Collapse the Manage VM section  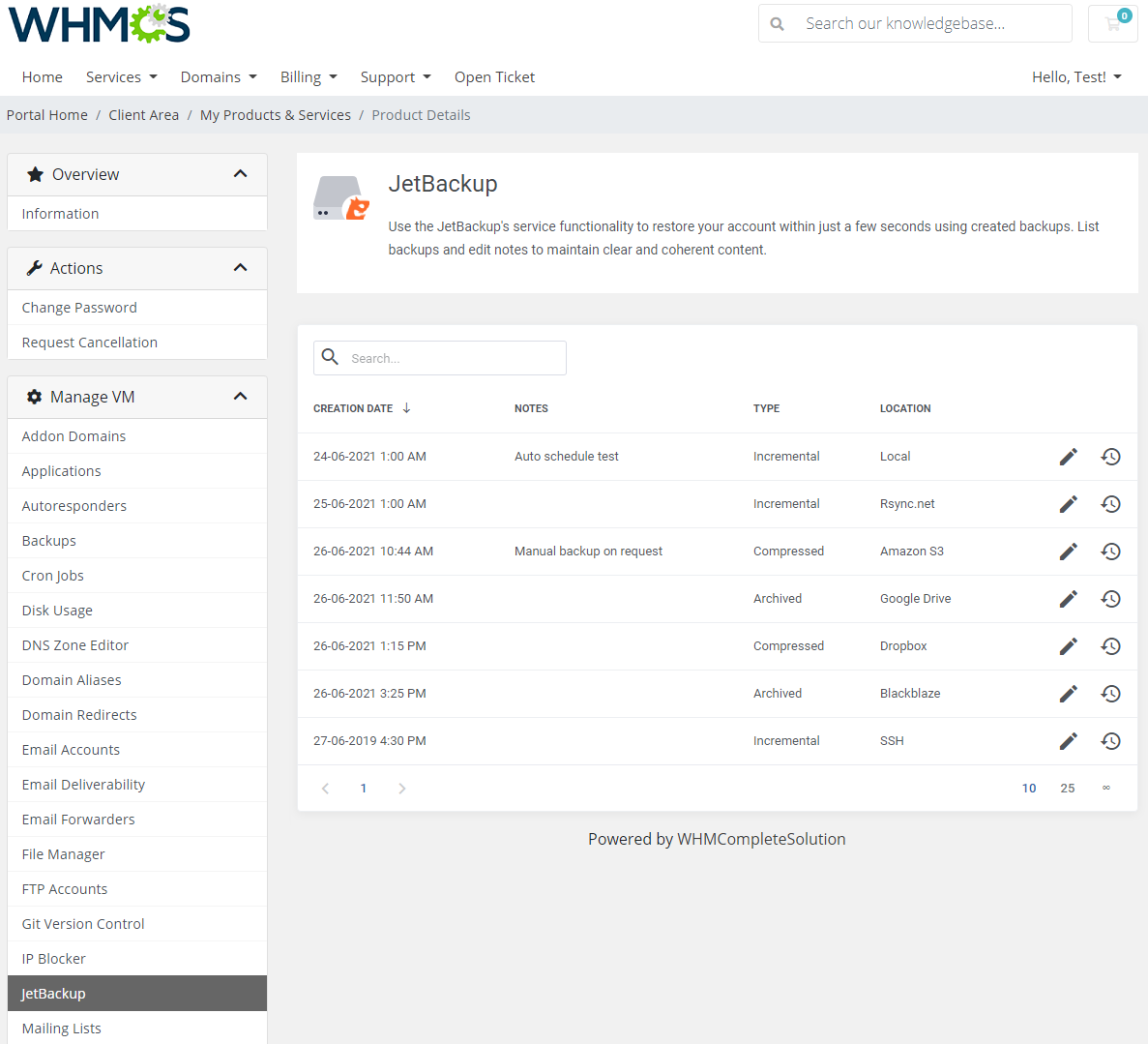240,397
